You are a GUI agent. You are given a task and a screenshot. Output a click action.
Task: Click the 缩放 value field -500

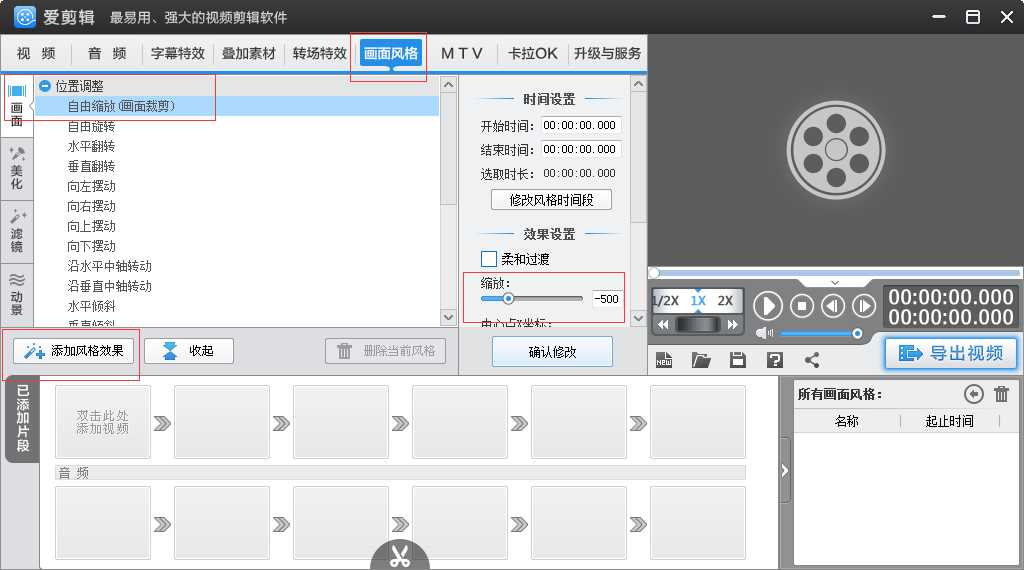(x=607, y=299)
